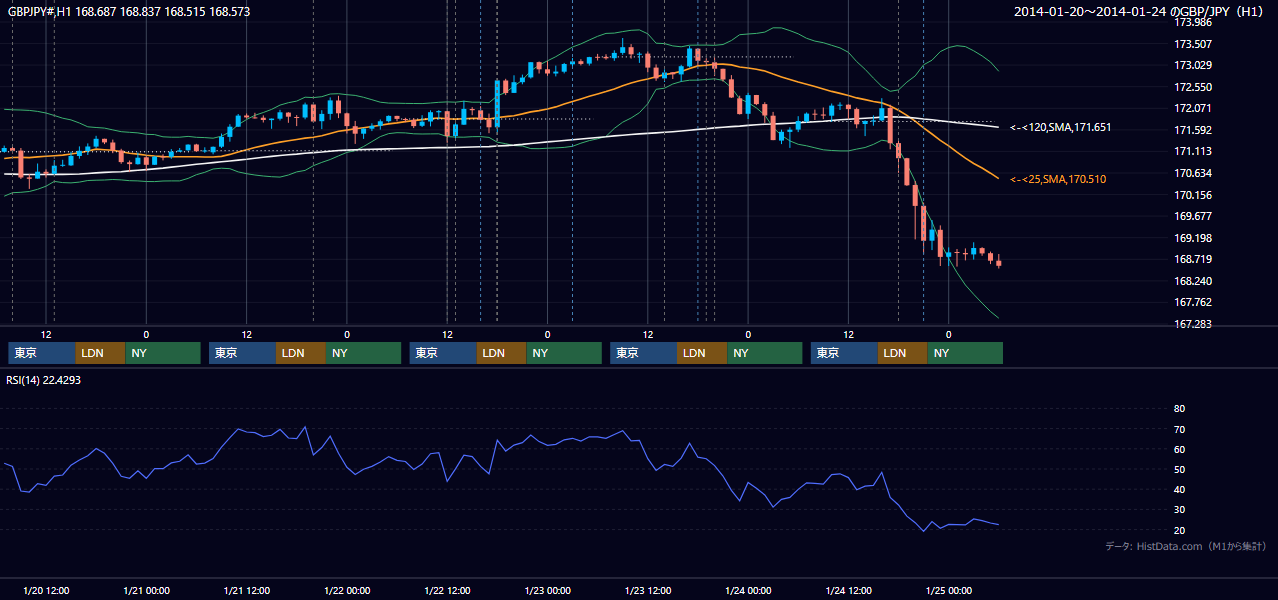Select the chart title with the 2014-01-20〜2014-01-24 date range
The height and width of the screenshot is (600, 1278).
click(1140, 12)
